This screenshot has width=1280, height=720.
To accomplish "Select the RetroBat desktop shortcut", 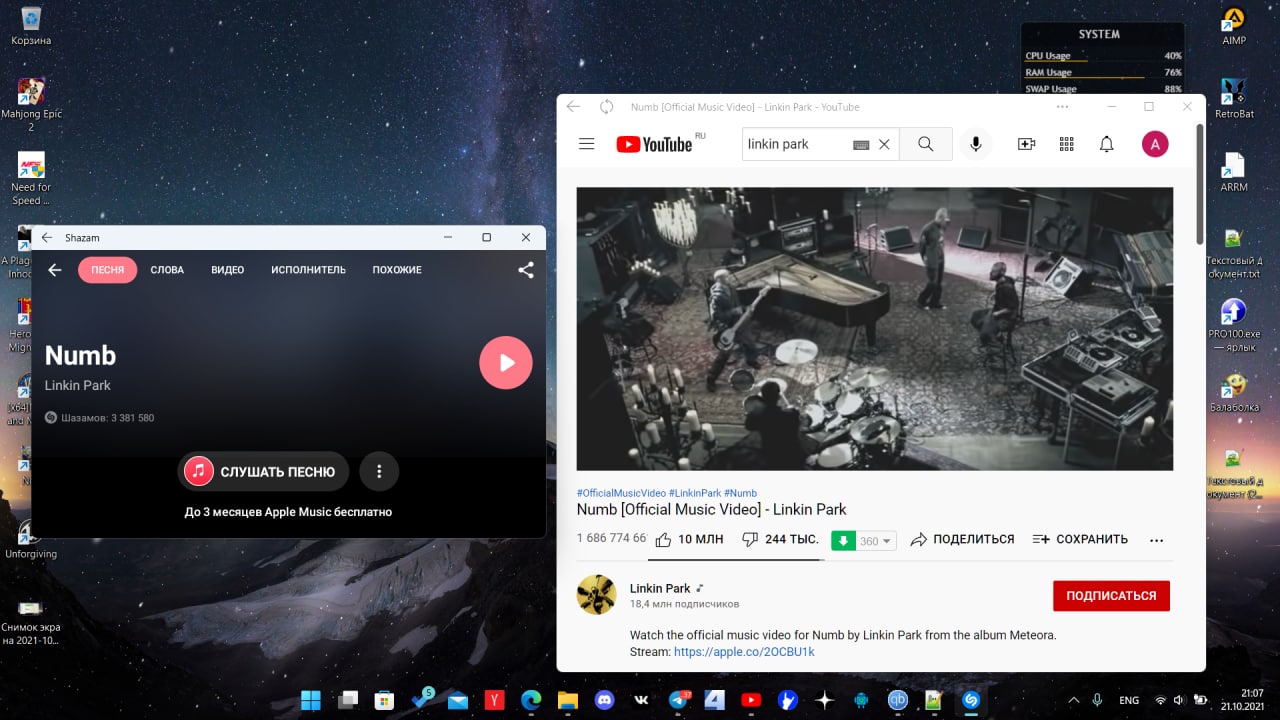I will pyautogui.click(x=1234, y=98).
